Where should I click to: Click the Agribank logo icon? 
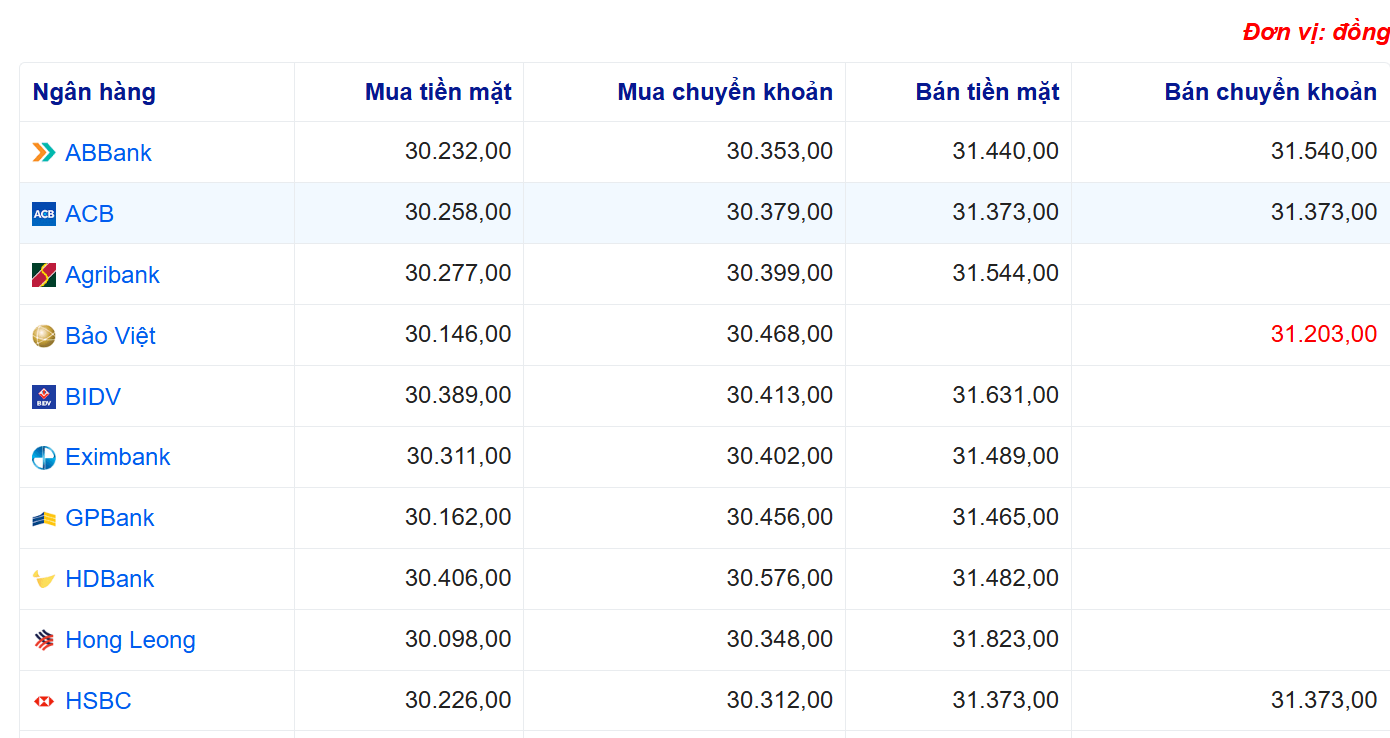click(x=44, y=275)
